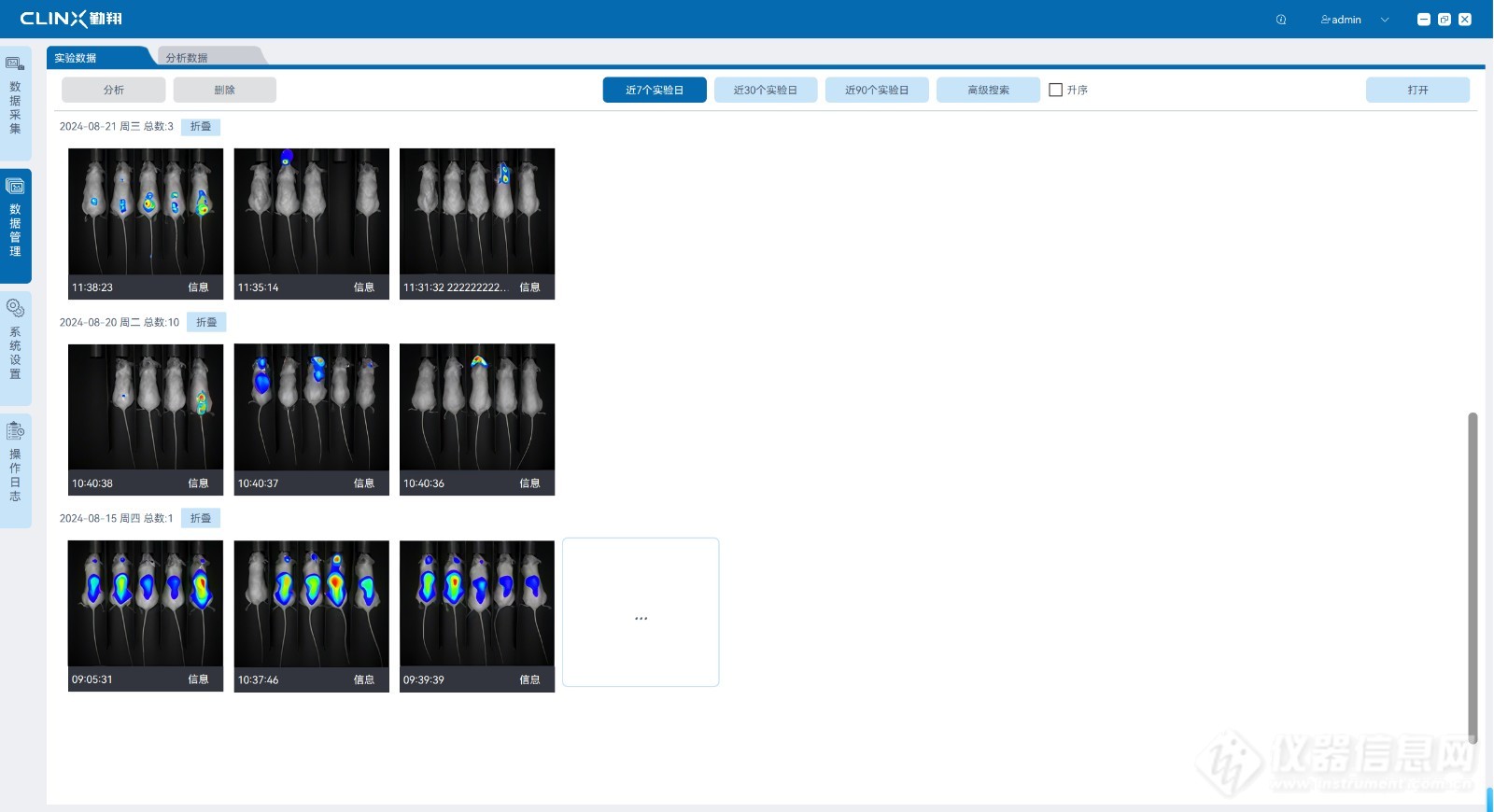Collapse the 2024-08-20 experiment group
Image resolution: width=1494 pixels, height=812 pixels.
pyautogui.click(x=206, y=323)
